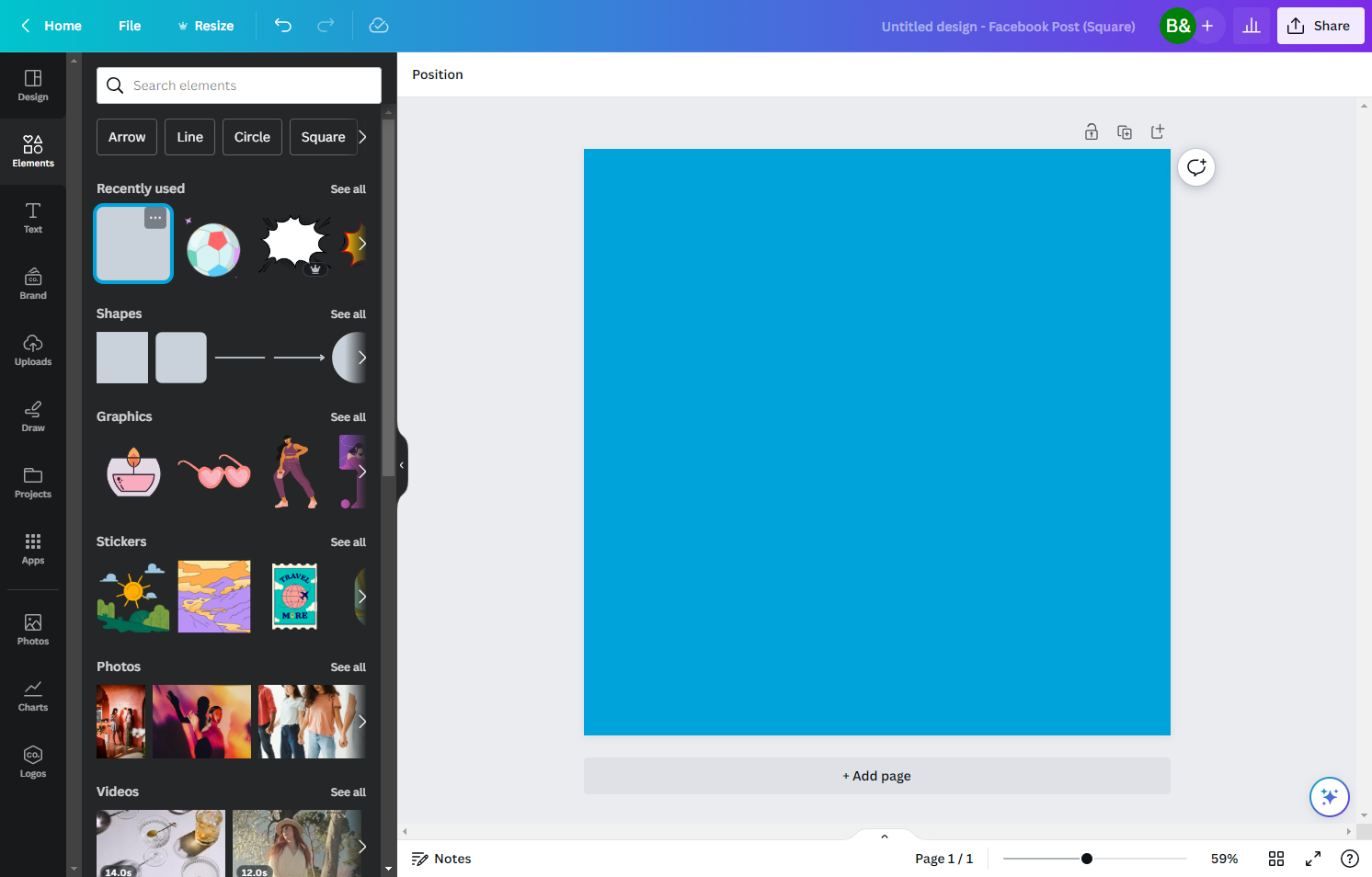Open the File menu
The height and width of the screenshot is (877, 1372).
130,26
